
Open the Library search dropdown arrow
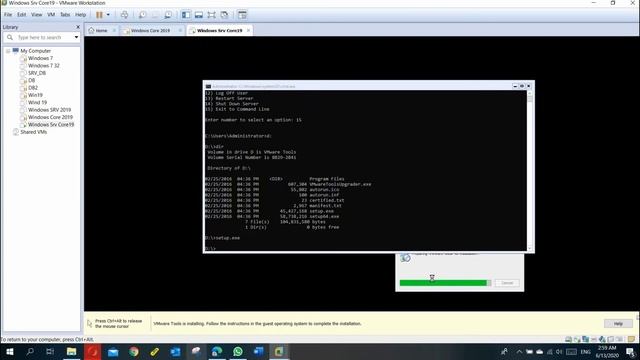(76, 38)
